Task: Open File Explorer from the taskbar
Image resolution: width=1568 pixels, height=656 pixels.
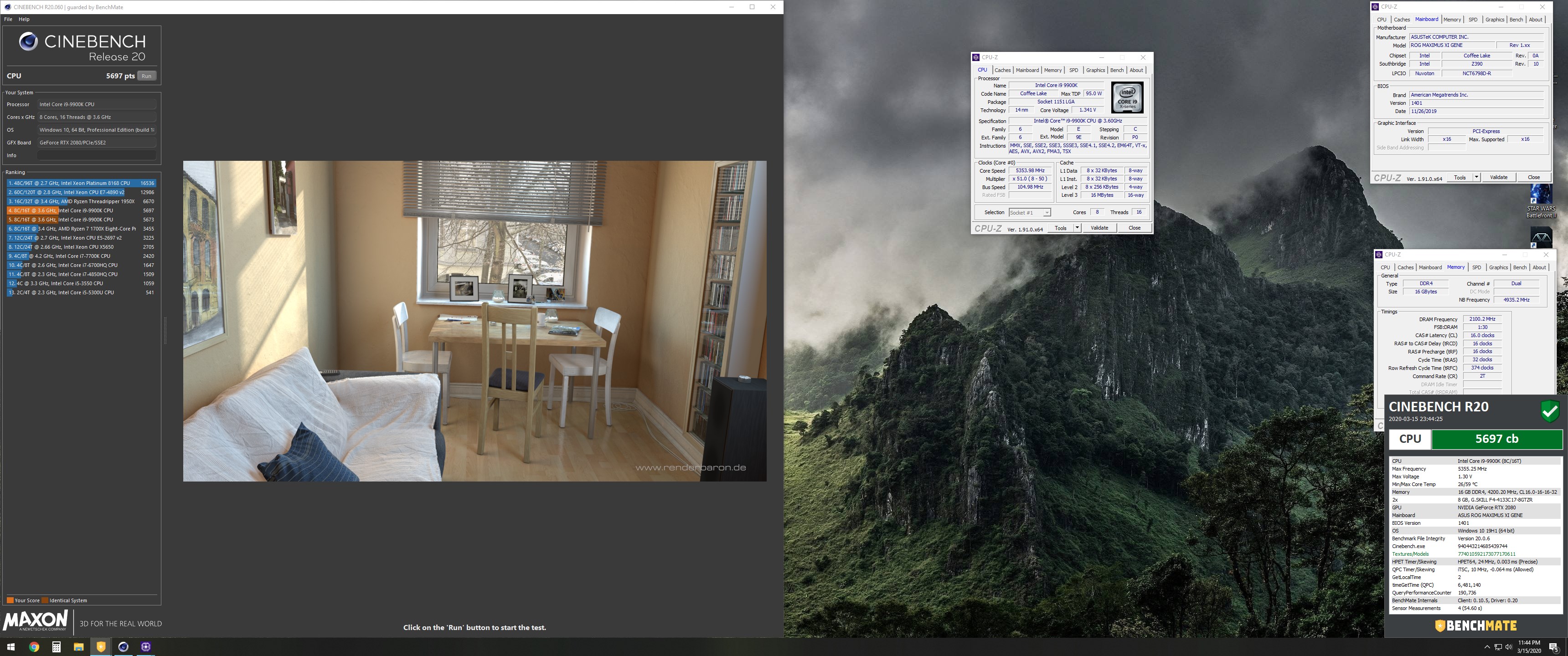Action: tap(78, 647)
